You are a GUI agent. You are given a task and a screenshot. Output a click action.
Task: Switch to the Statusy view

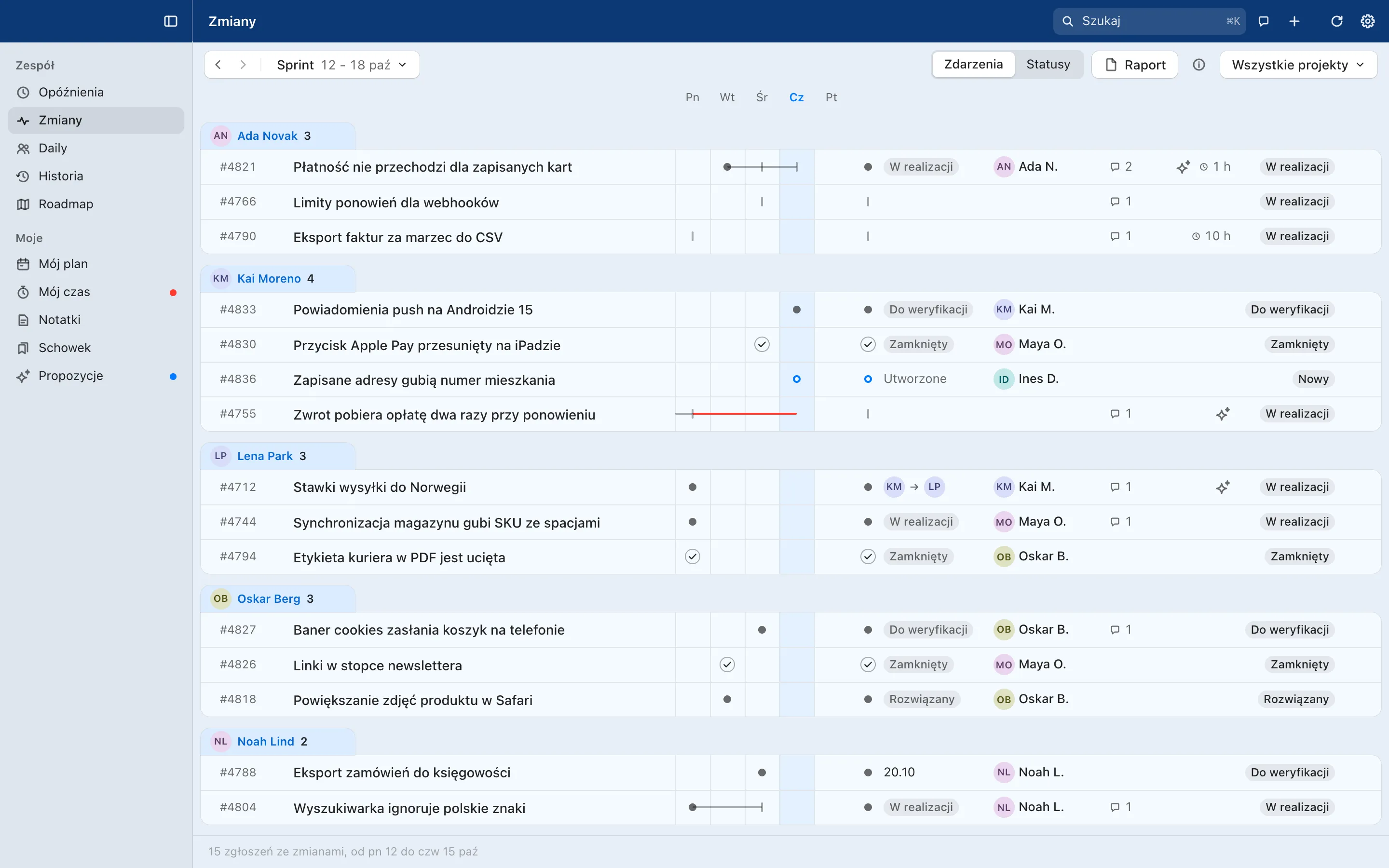(x=1048, y=64)
